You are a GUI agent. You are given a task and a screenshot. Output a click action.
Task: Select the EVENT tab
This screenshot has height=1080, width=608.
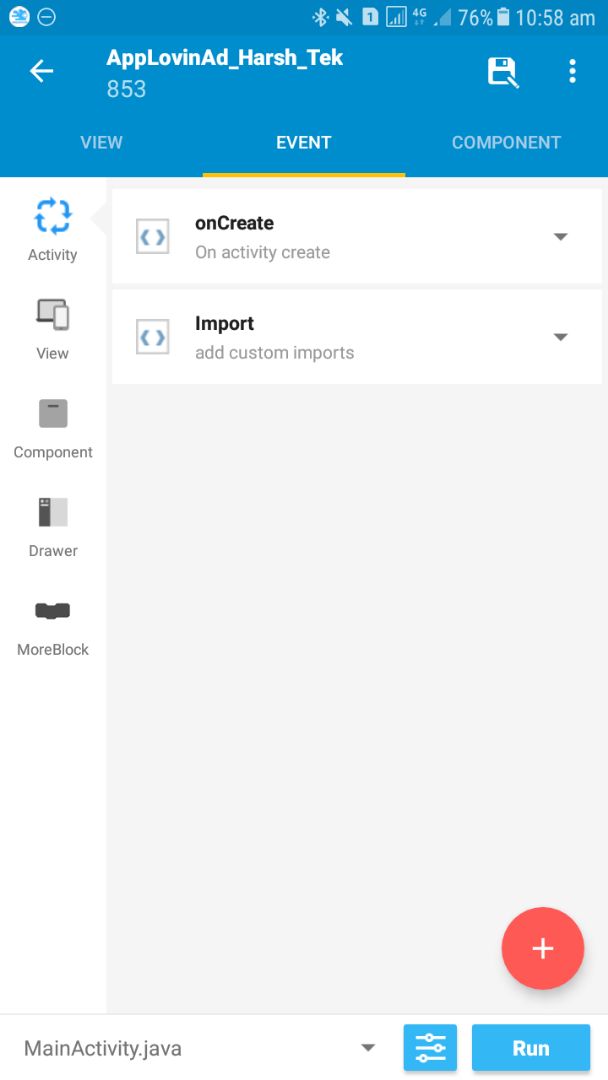(x=304, y=143)
